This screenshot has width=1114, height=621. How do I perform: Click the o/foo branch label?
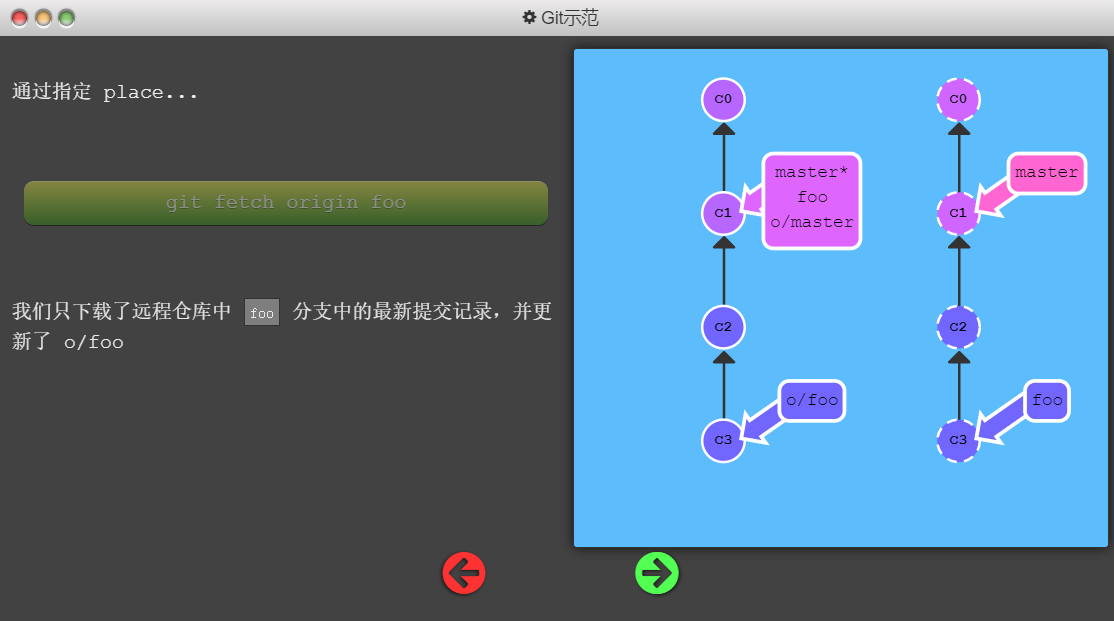coord(811,401)
